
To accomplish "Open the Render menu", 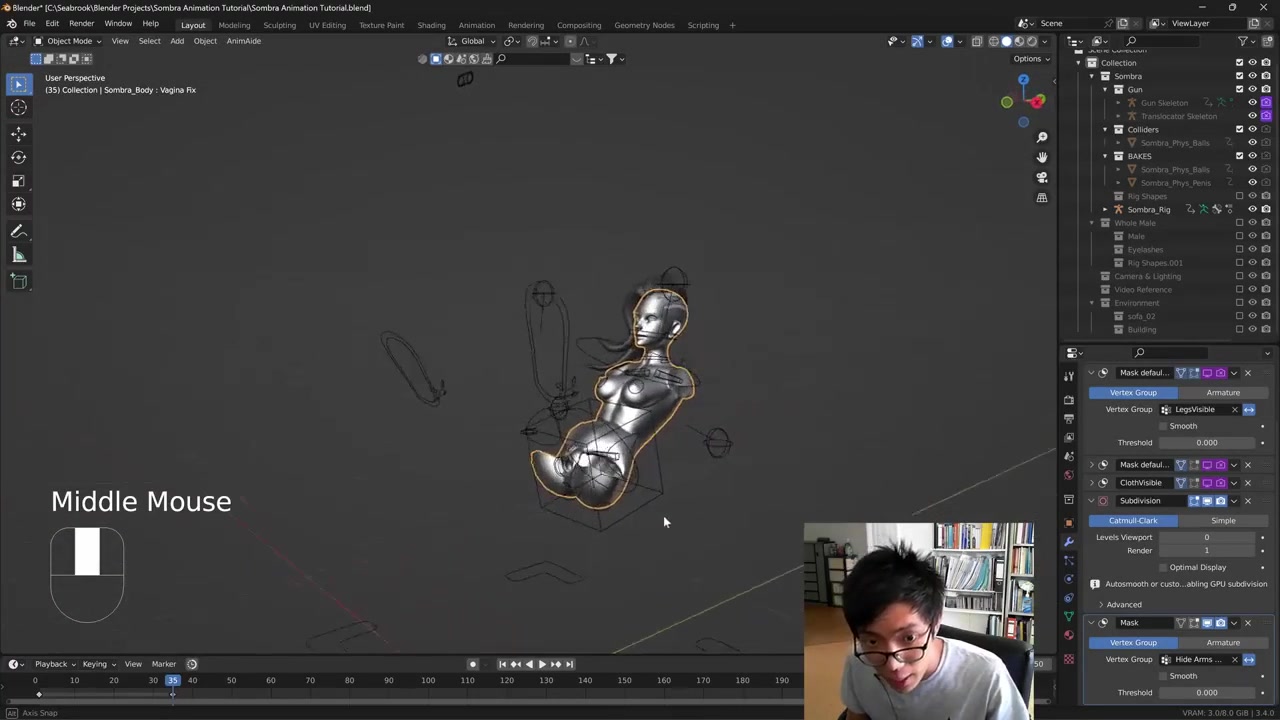I will point(81,24).
